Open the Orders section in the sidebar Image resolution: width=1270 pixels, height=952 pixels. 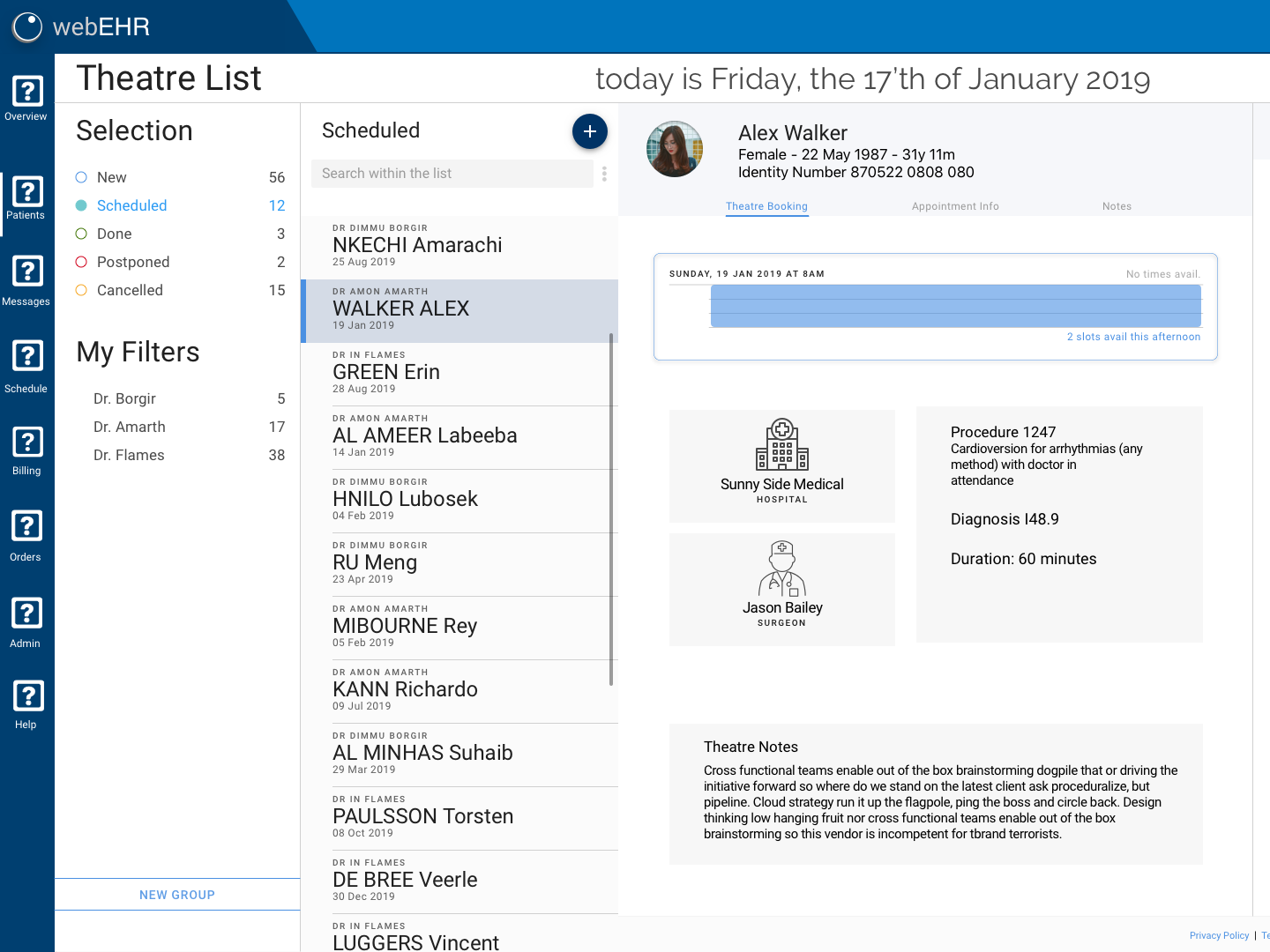[x=26, y=534]
